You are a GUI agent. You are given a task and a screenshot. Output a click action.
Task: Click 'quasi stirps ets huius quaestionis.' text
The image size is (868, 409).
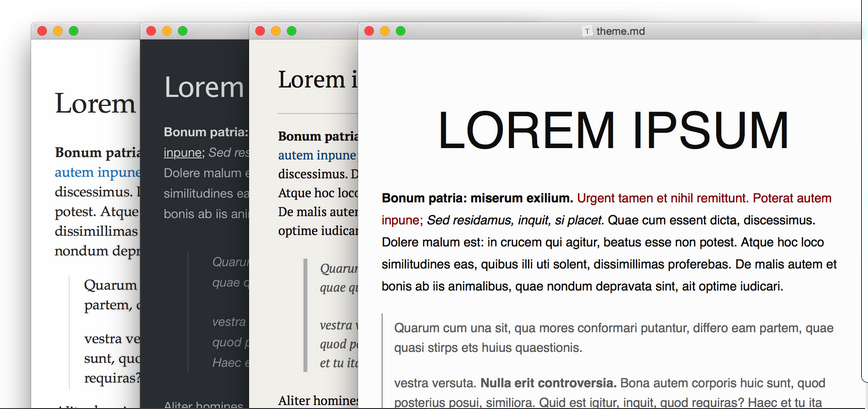tap(488, 348)
